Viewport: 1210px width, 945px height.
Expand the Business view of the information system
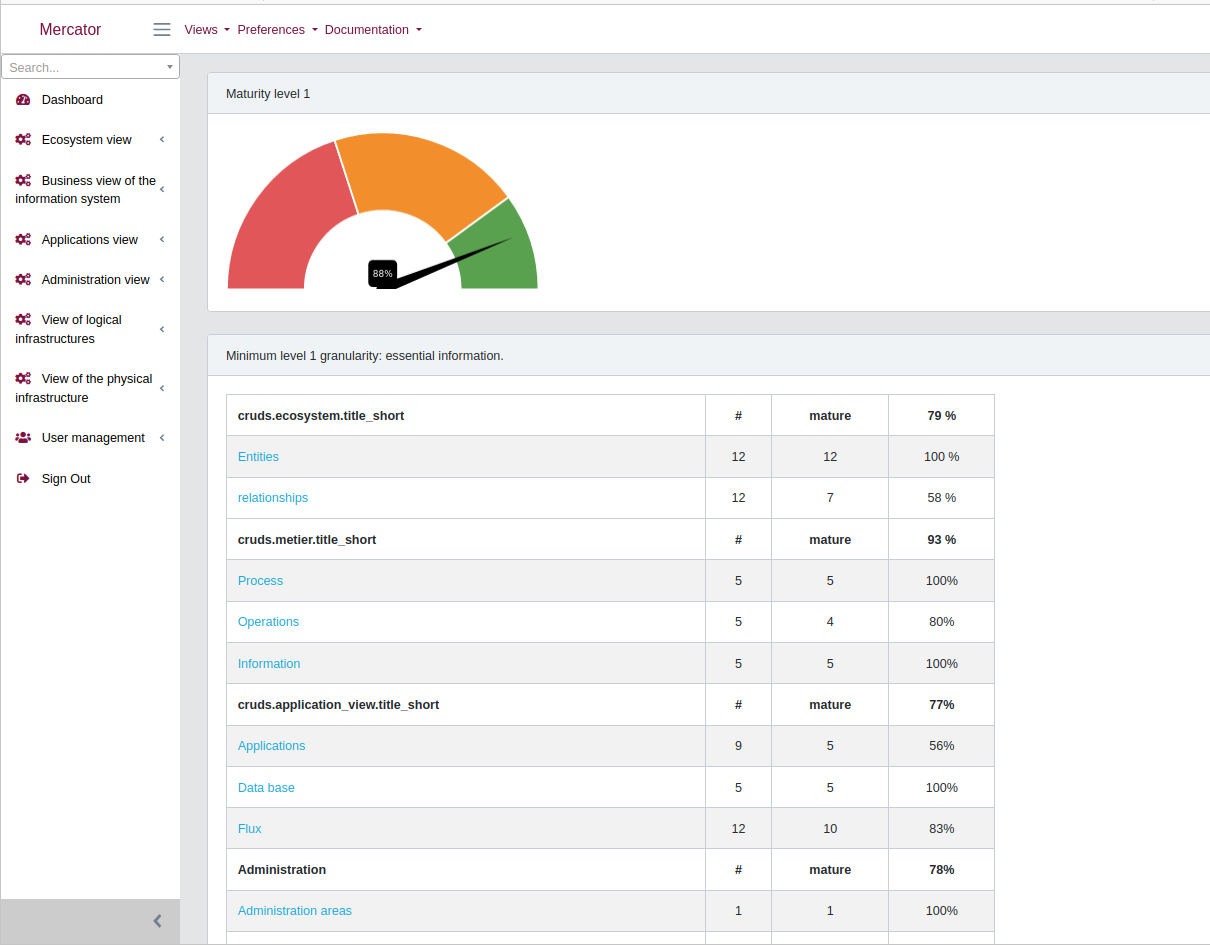[162, 189]
